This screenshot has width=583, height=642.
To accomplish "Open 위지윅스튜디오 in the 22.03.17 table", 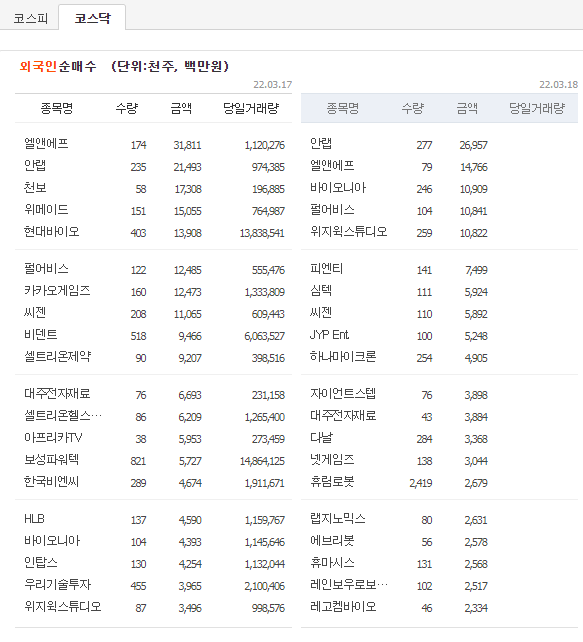I will click(x=63, y=607).
